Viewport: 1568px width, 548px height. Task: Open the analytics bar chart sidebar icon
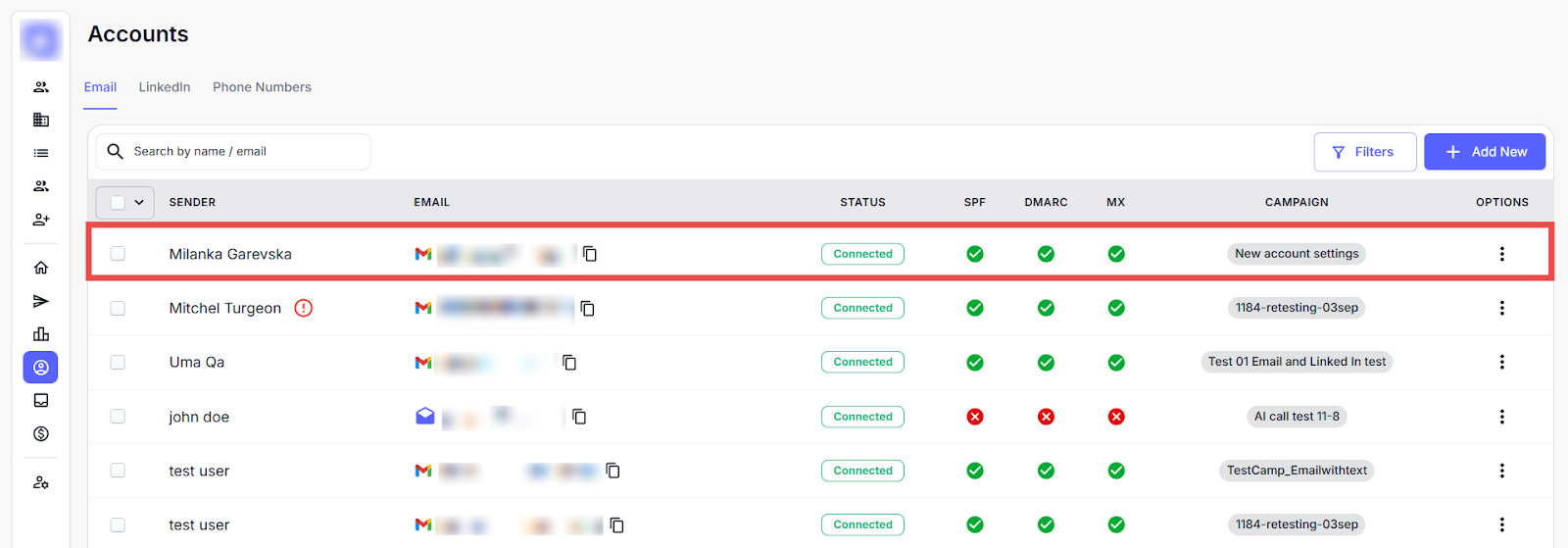[41, 334]
